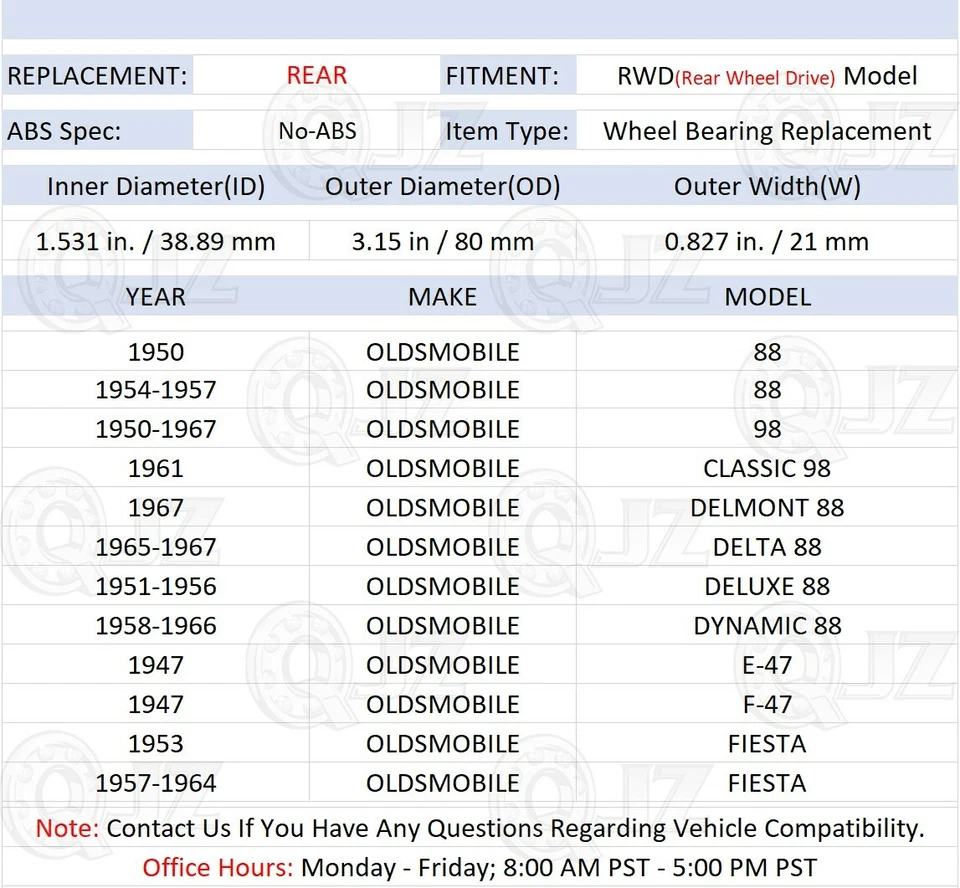This screenshot has width=960, height=888.
Task: Select the Office Hours information line
Action: 480,866
